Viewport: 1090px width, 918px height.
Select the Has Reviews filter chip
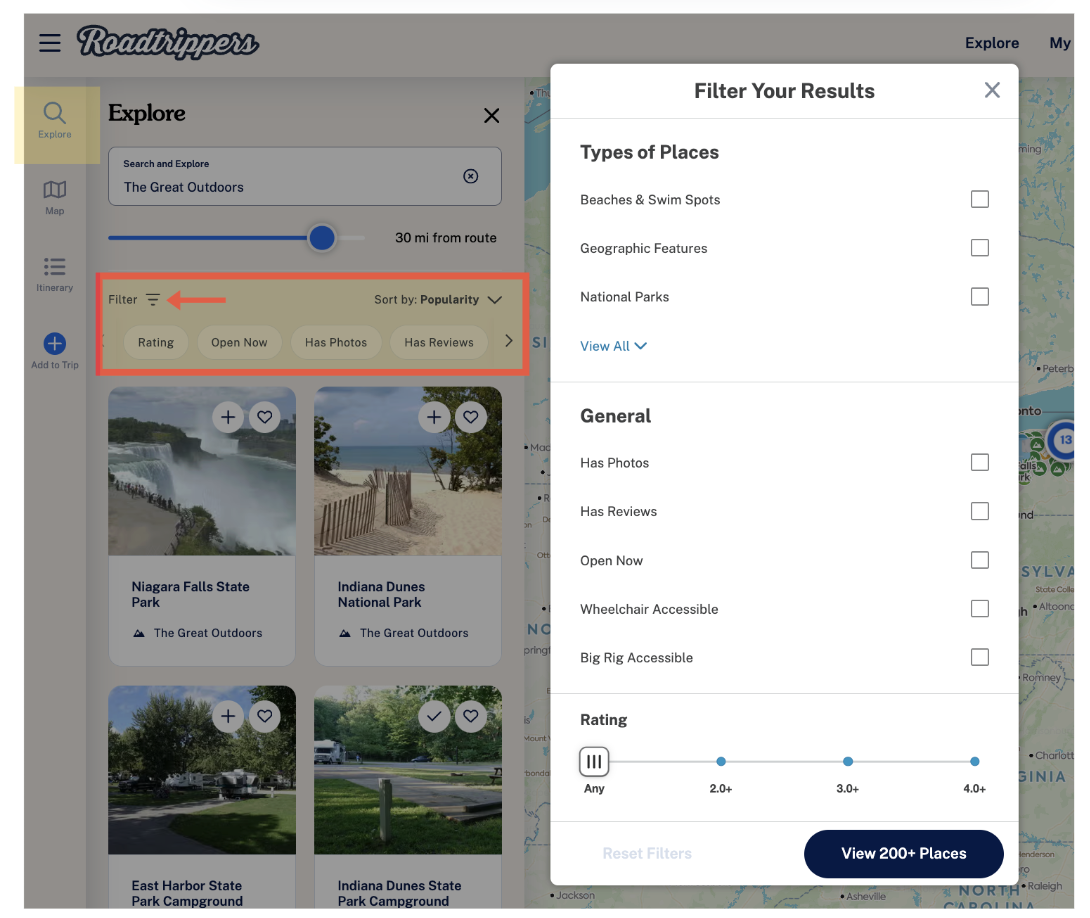pyautogui.click(x=439, y=343)
